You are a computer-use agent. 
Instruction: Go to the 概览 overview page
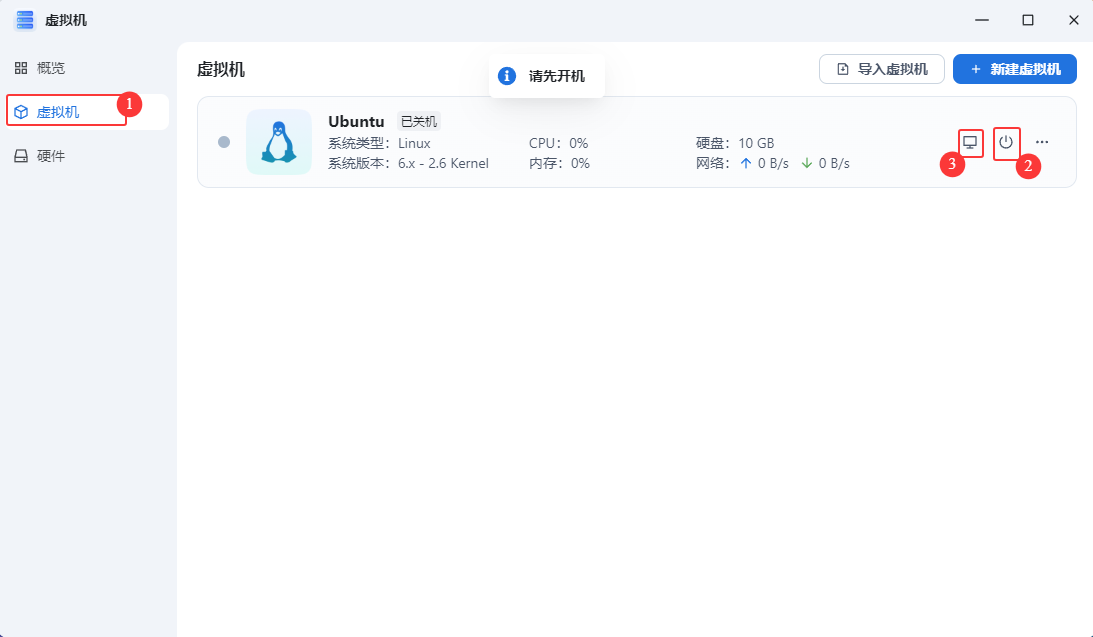[50, 68]
